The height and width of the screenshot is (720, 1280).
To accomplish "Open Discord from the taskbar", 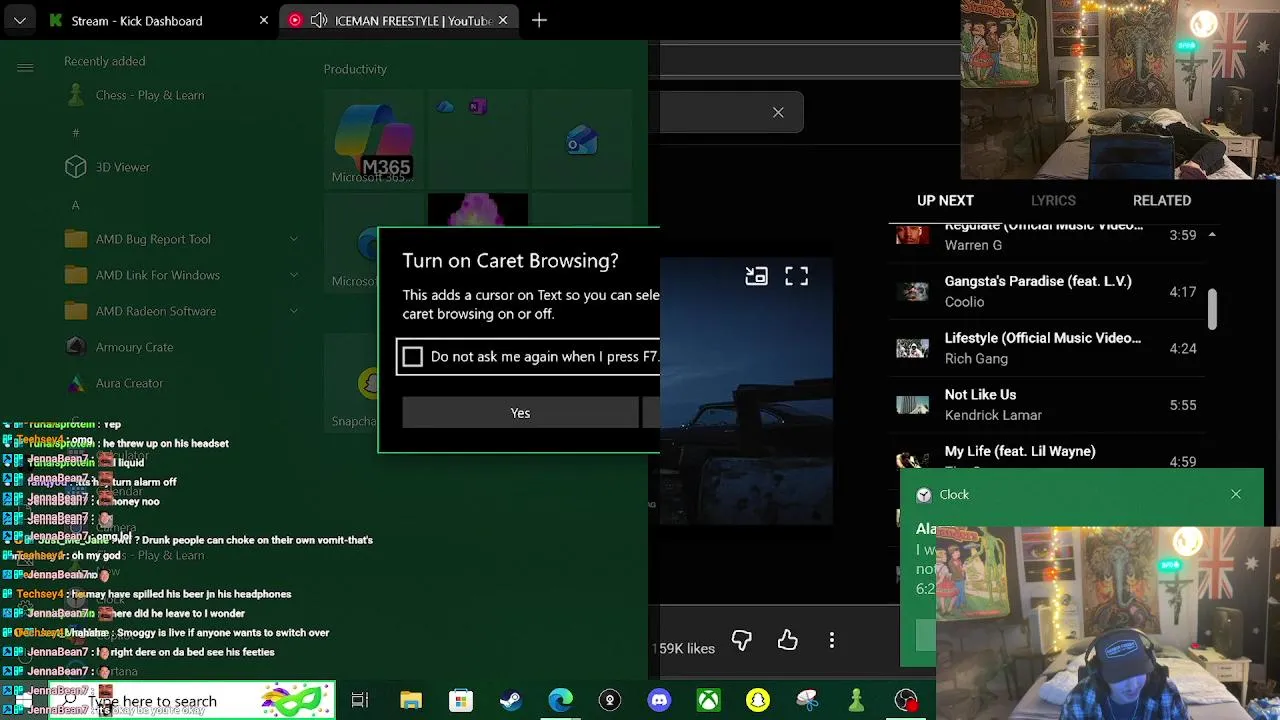I will [659, 700].
